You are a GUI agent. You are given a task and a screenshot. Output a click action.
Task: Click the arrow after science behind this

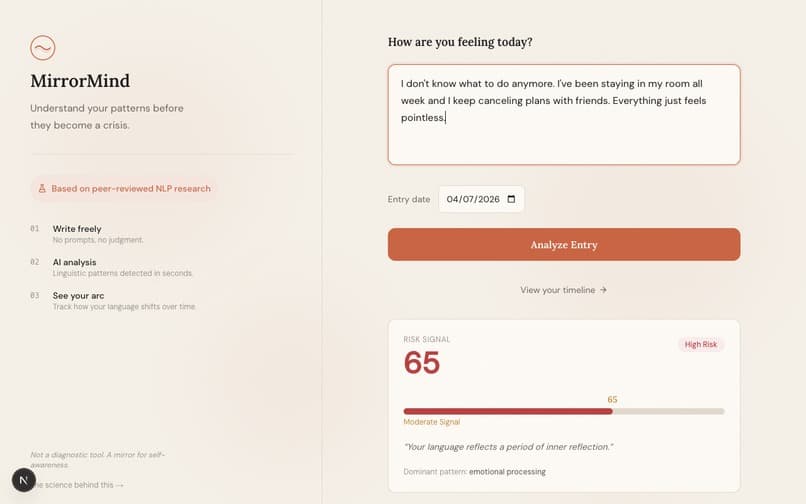coord(120,485)
